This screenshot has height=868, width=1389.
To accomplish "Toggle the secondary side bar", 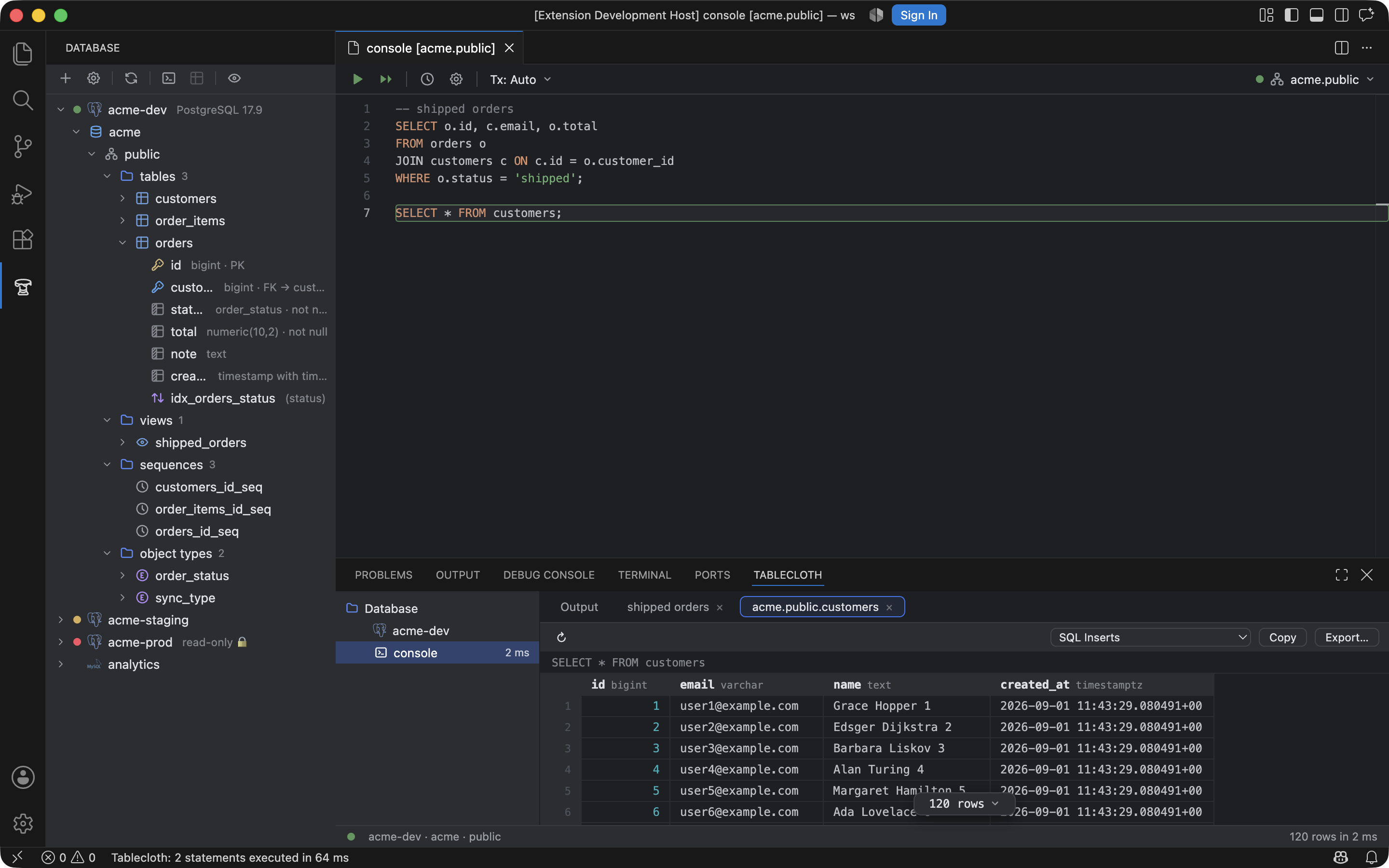I will [1341, 15].
